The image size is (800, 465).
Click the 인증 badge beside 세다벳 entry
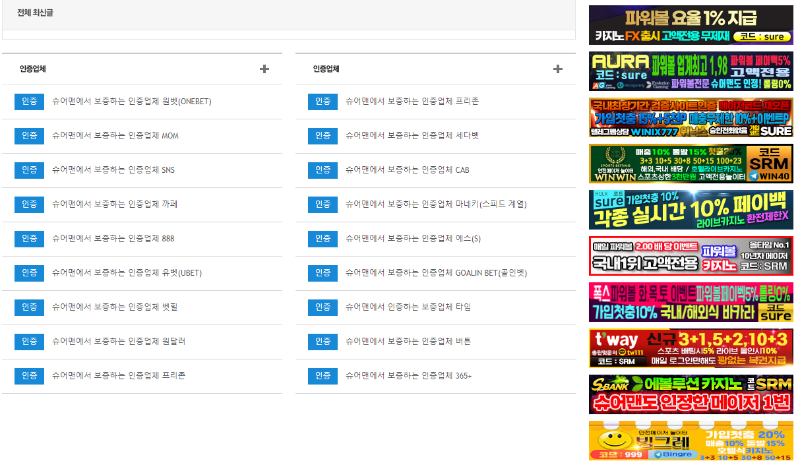(322, 136)
